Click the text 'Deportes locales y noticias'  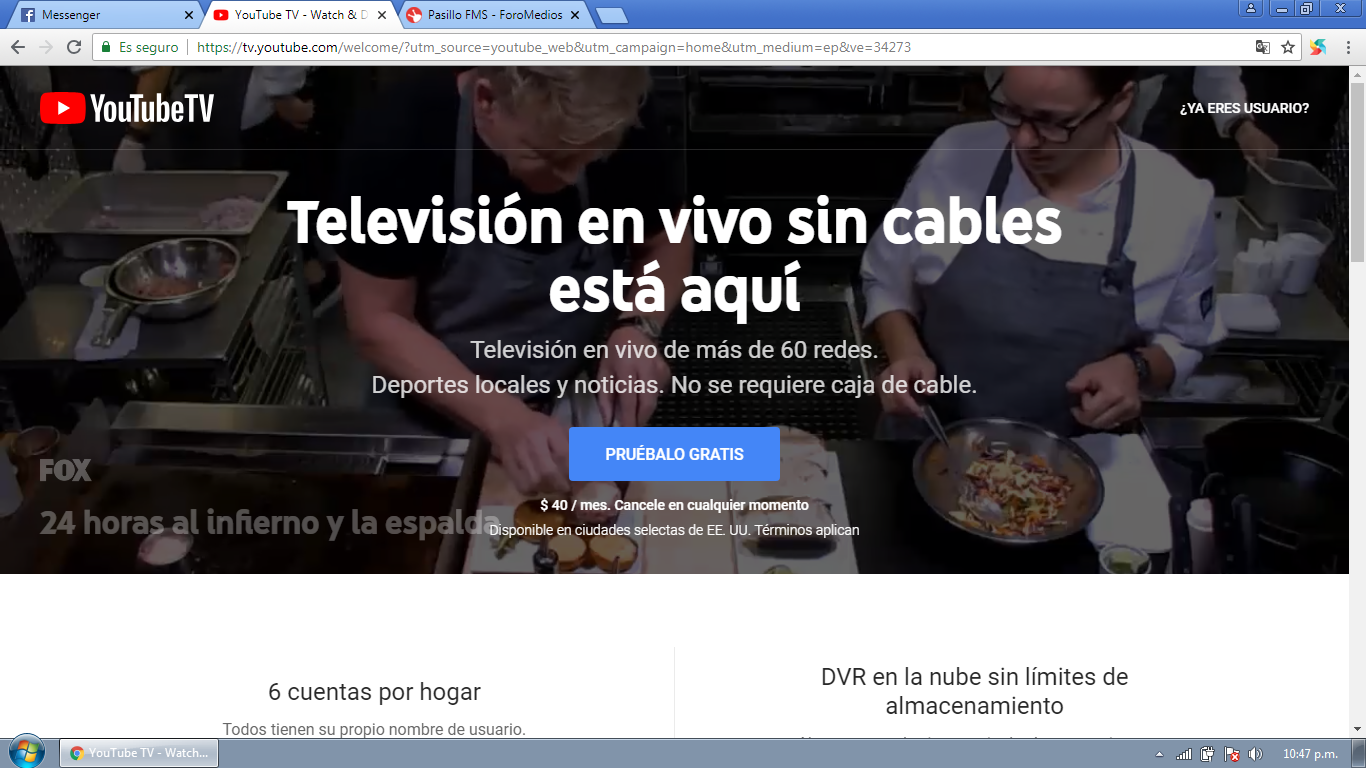pyautogui.click(x=513, y=384)
